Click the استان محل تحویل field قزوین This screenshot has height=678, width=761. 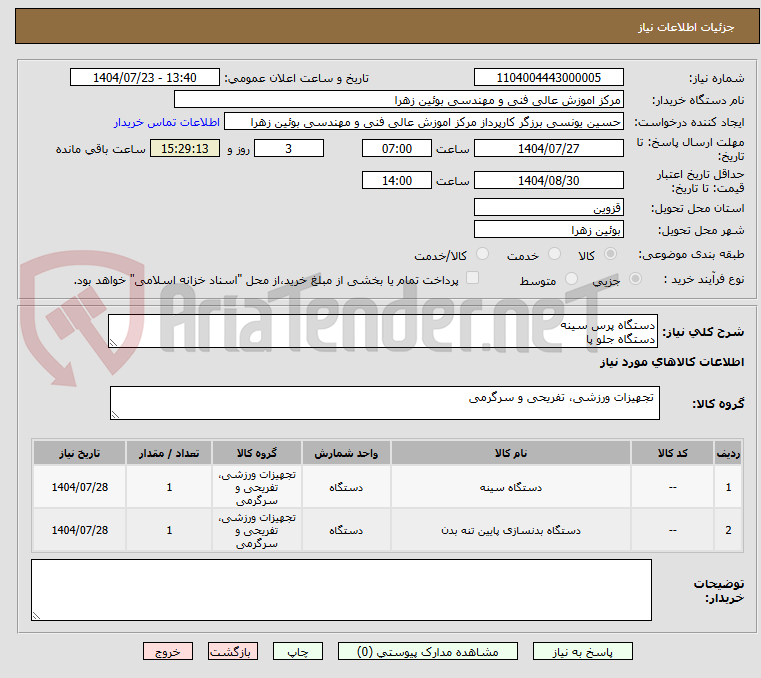coord(548,207)
